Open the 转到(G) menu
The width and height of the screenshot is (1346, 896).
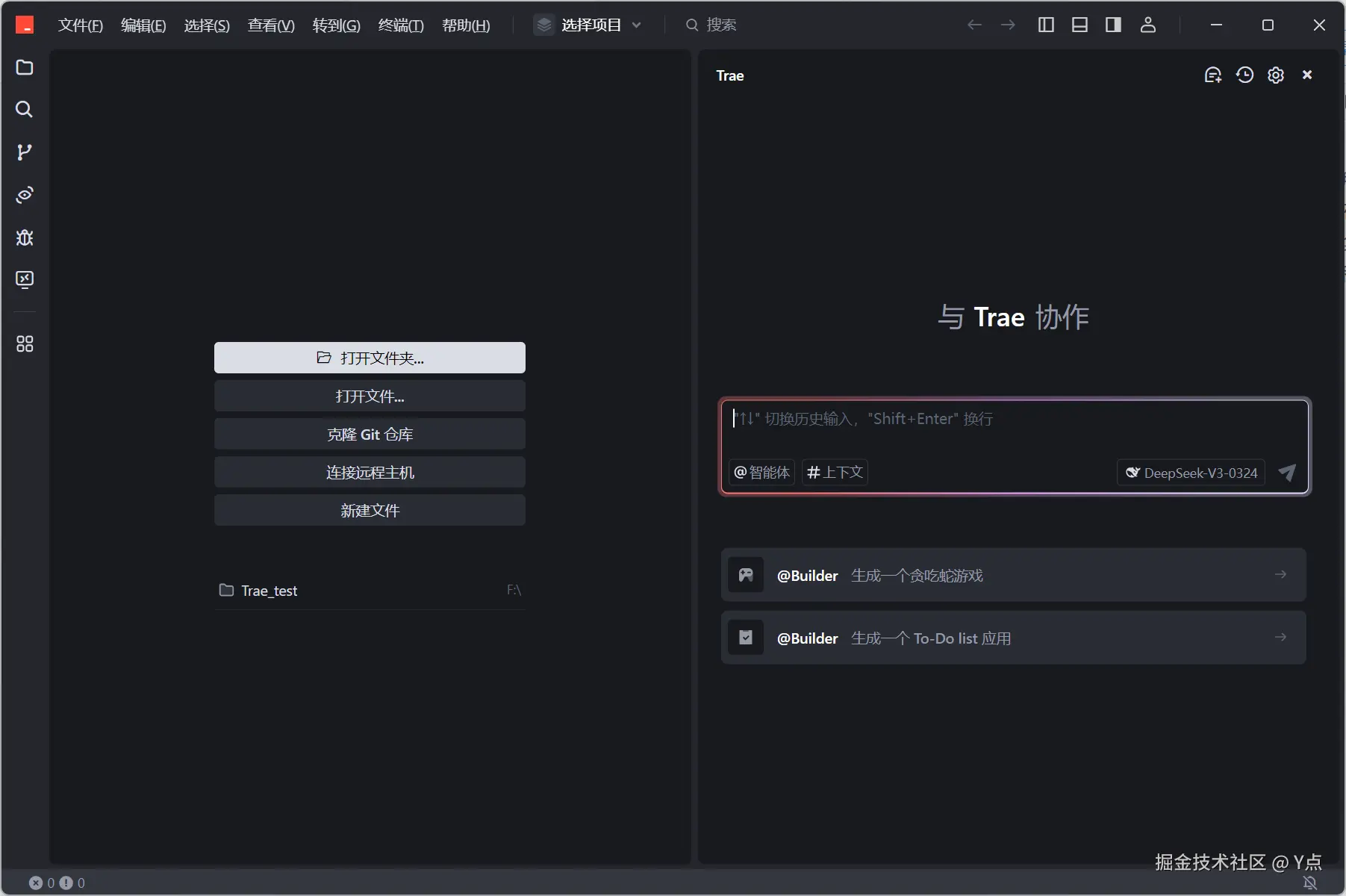336,25
